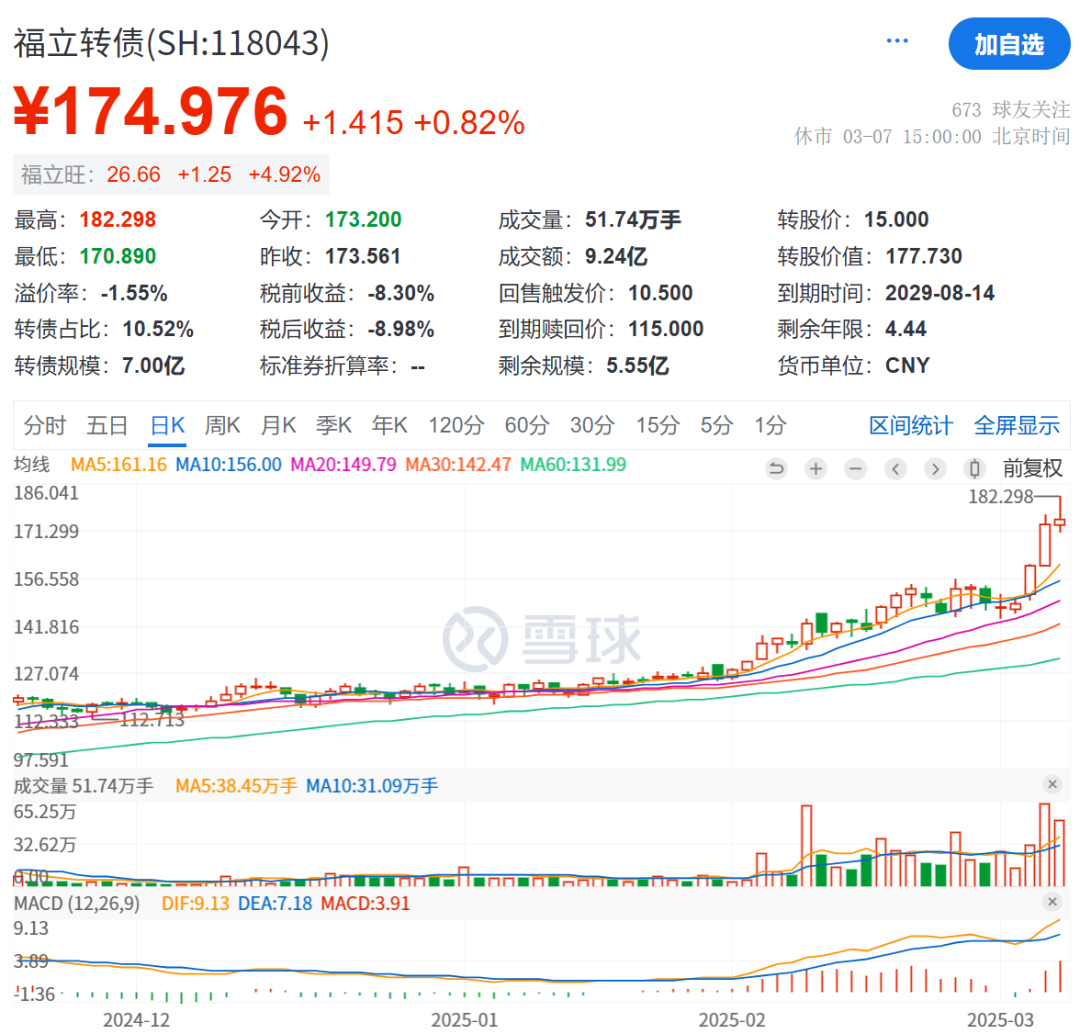The image size is (1080, 1034).
Task: Pan the chart right using arrow icon
Action: pos(935,468)
